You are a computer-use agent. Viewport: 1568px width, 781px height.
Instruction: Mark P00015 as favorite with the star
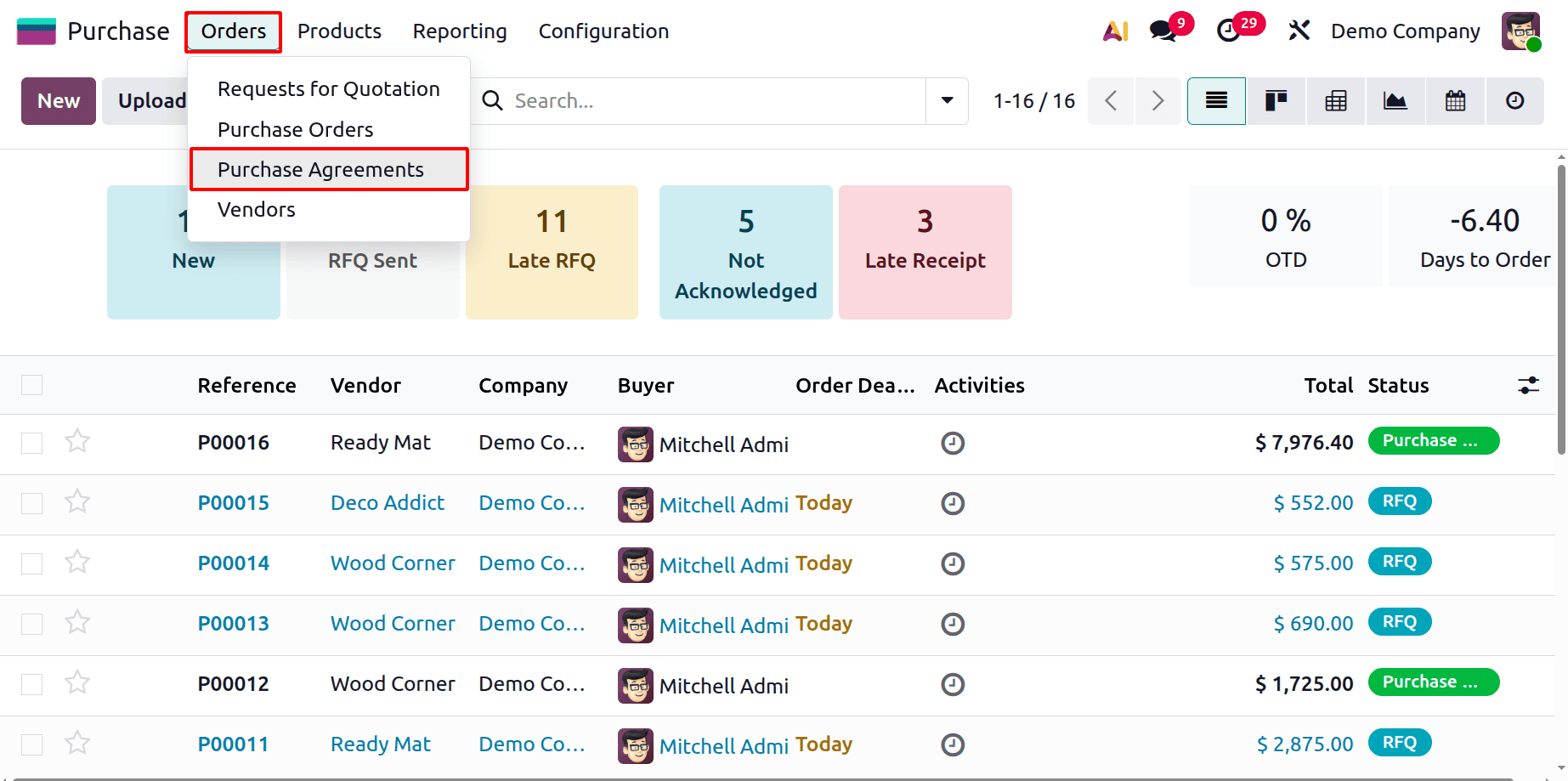tap(77, 501)
